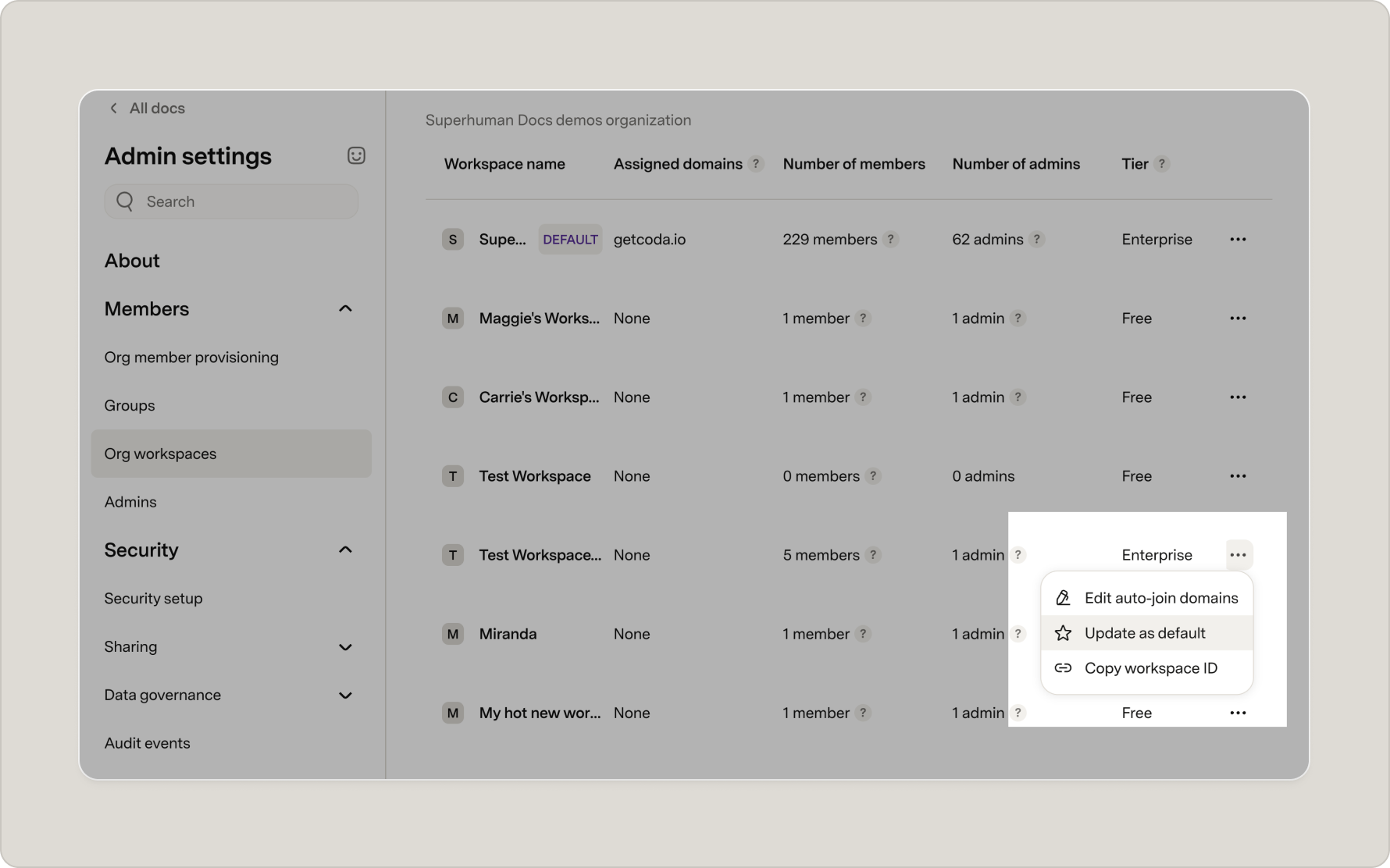Click the getcoda.io assigned domain cell
Screen dimensions: 1390x868
click(650, 240)
